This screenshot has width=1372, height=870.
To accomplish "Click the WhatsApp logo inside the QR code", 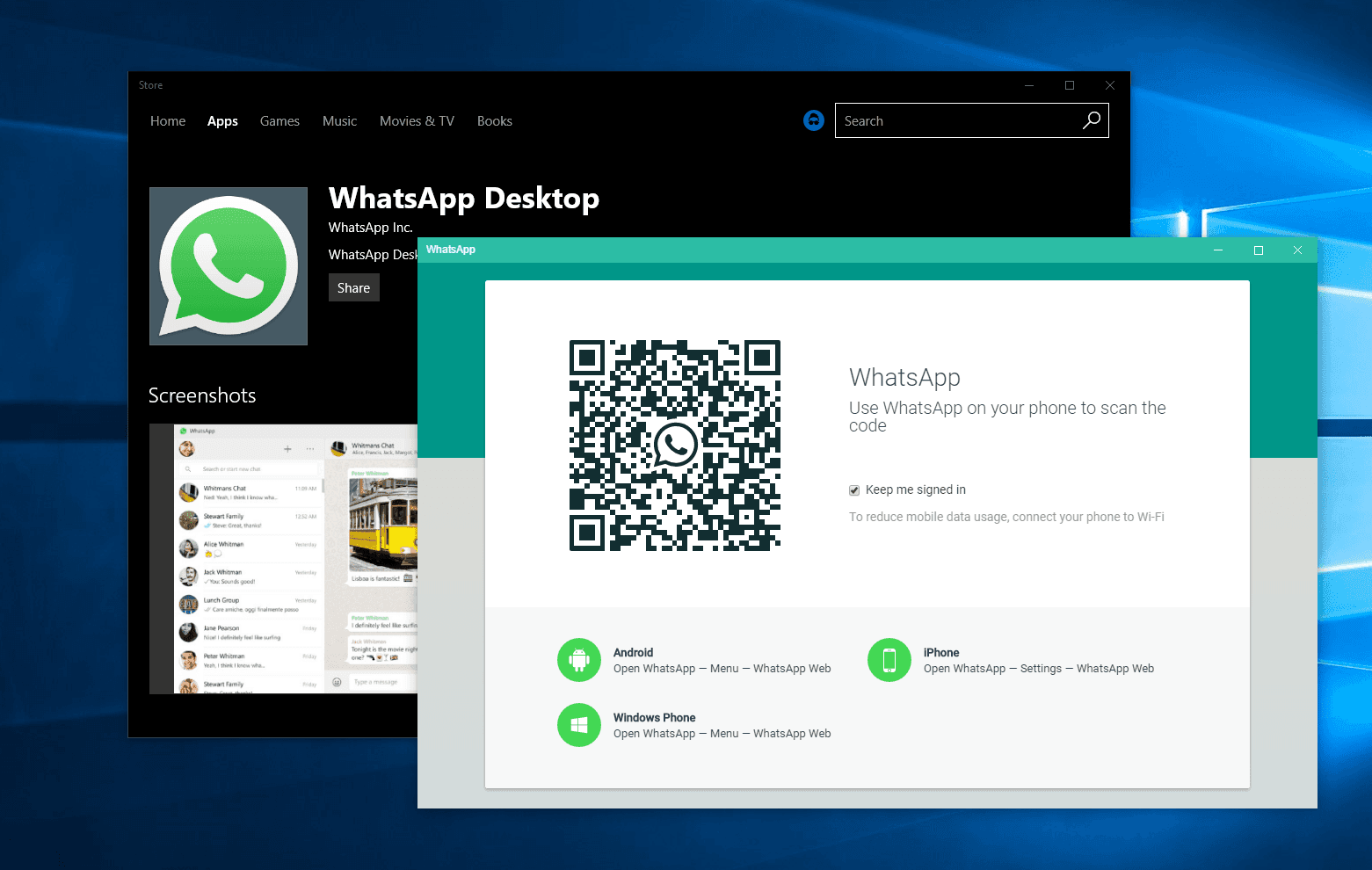I will click(675, 446).
